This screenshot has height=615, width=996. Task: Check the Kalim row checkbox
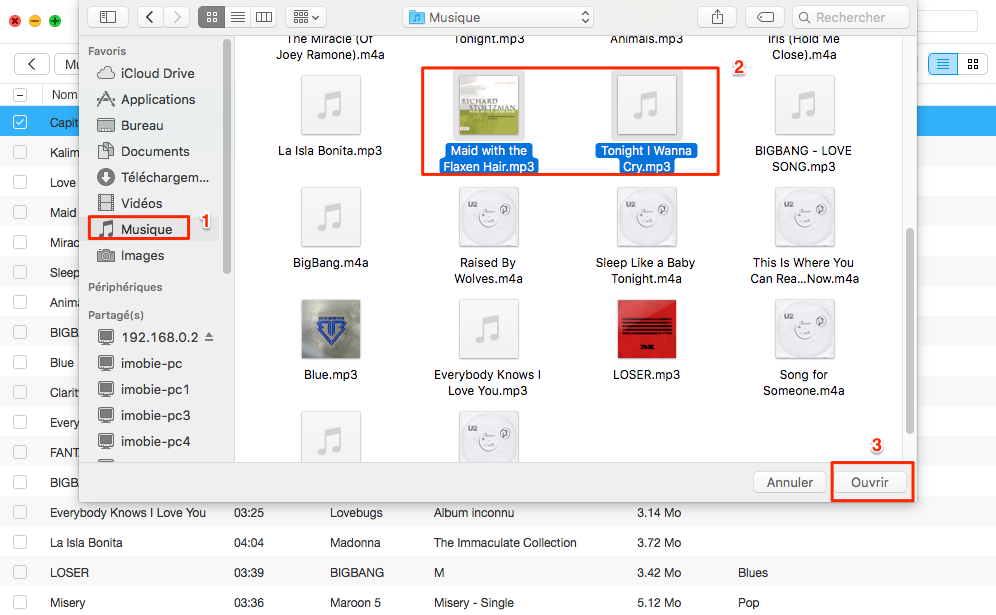tap(20, 152)
